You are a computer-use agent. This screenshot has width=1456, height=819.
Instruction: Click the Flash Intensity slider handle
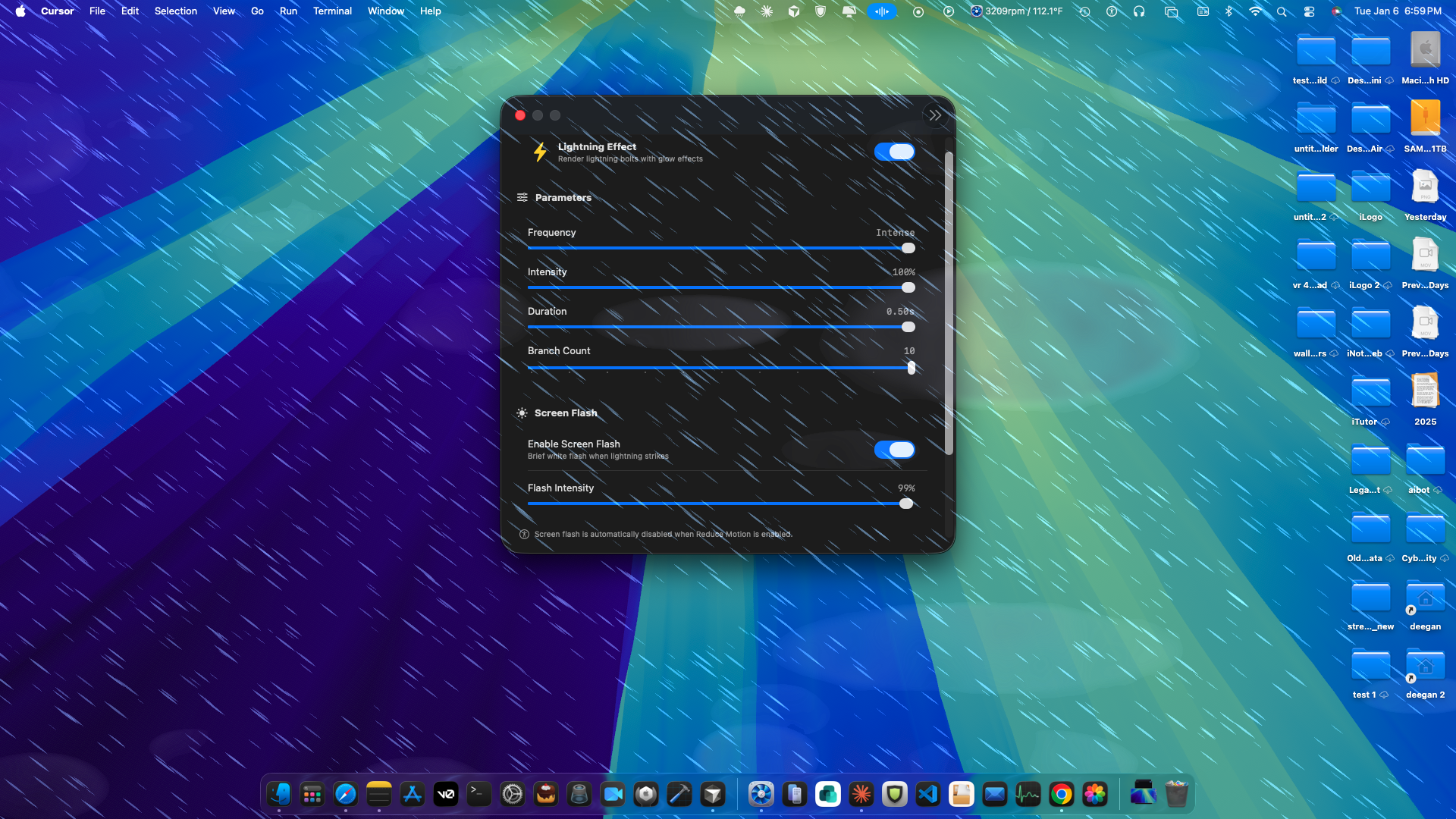905,504
